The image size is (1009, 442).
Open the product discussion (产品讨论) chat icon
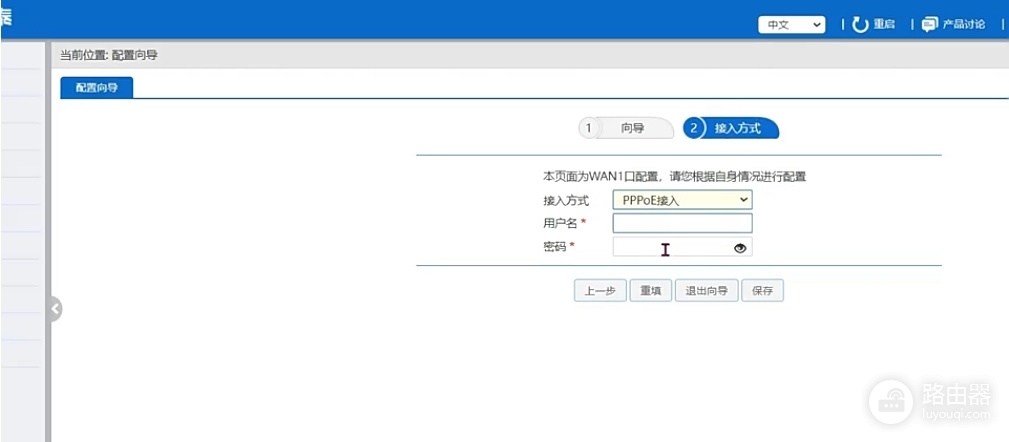[929, 25]
